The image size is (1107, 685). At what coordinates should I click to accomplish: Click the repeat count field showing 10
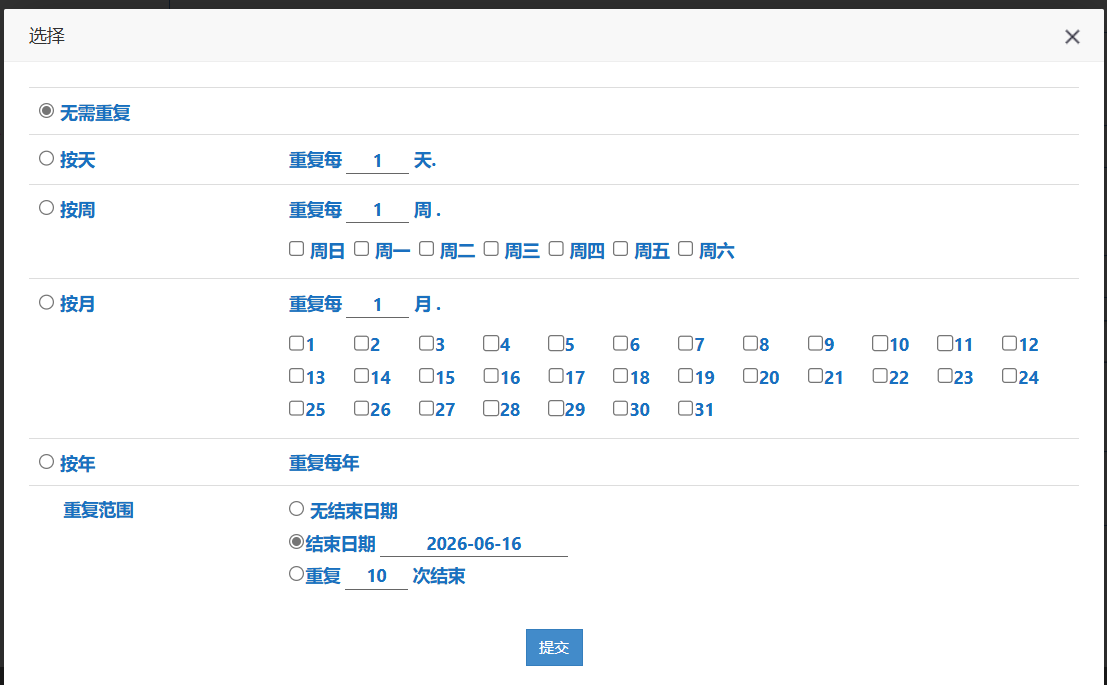tap(376, 576)
